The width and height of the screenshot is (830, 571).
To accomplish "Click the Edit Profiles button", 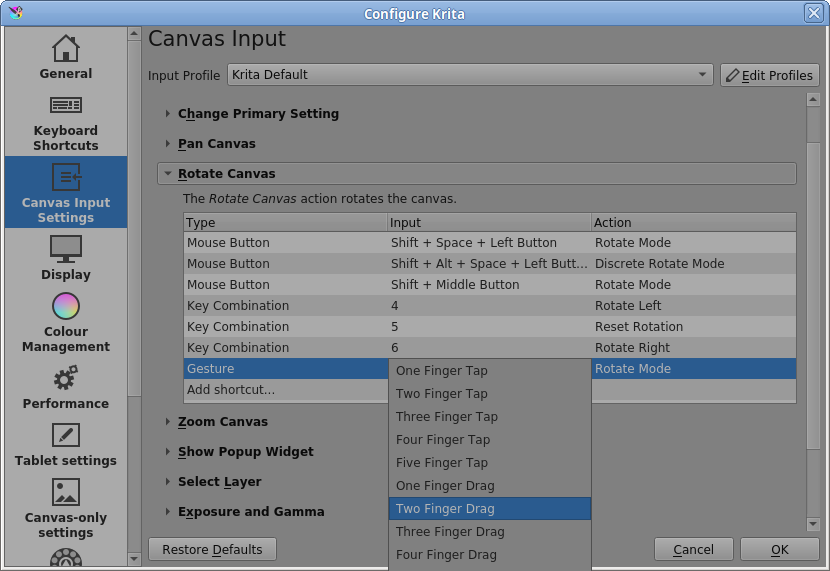I will [769, 75].
